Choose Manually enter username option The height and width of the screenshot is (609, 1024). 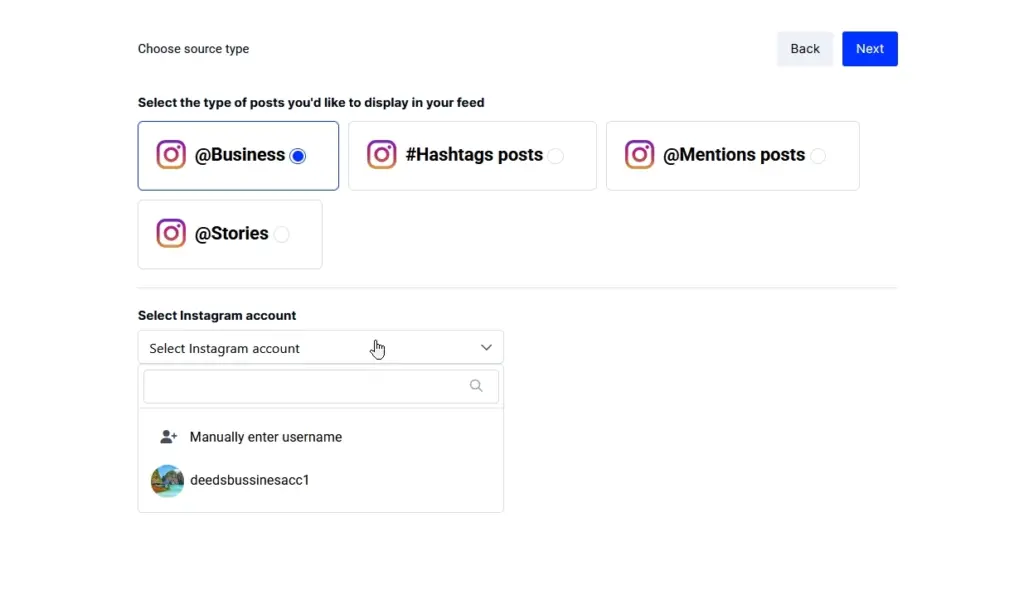321,437
